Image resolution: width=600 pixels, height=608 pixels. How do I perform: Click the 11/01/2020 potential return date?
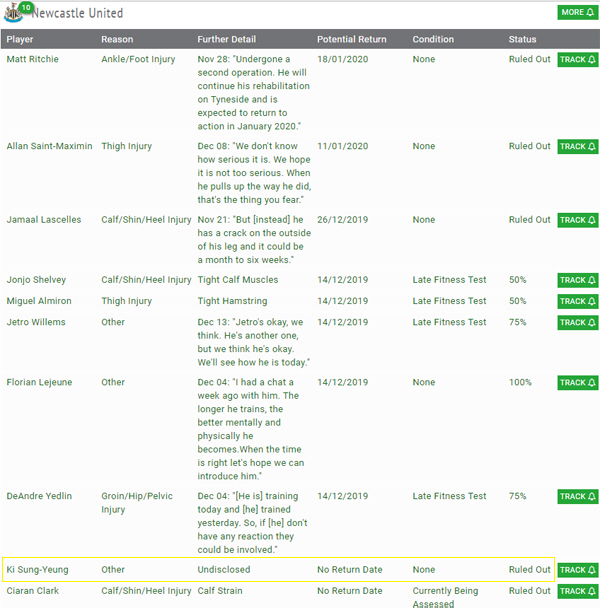(x=342, y=146)
